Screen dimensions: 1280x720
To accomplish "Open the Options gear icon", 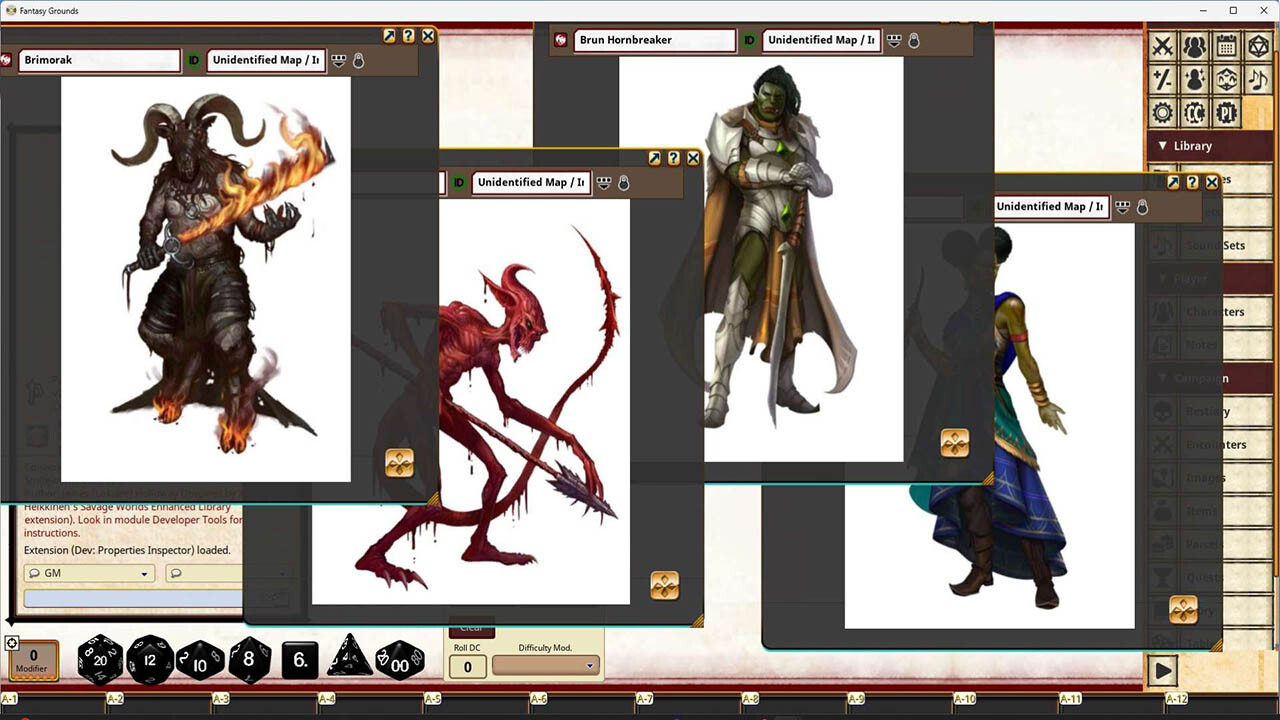I will [x=1163, y=113].
